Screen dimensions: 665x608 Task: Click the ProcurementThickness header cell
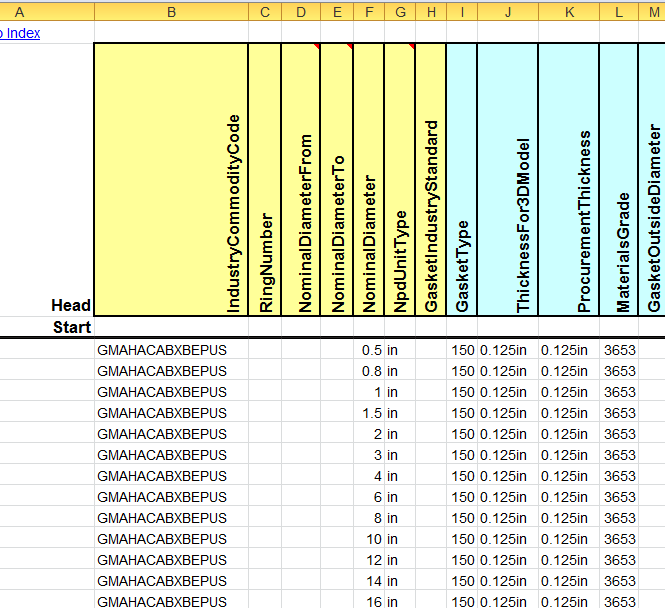pyautogui.click(x=569, y=179)
